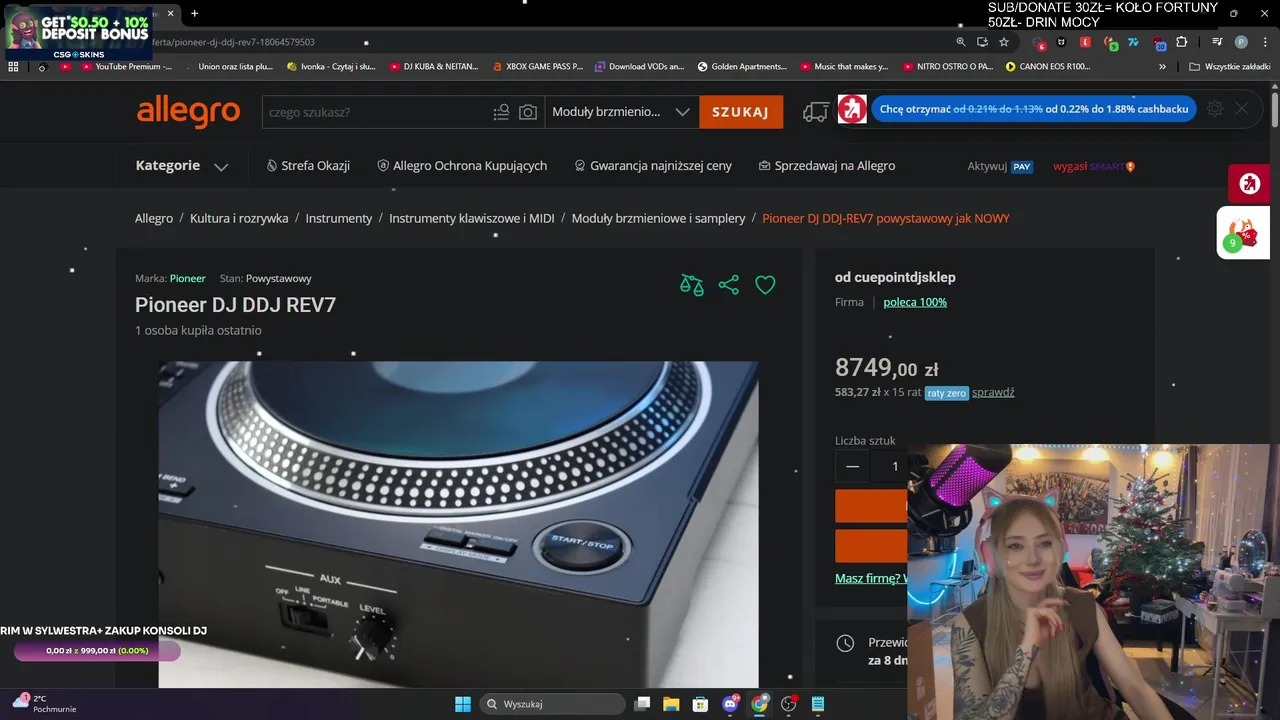1280x720 pixels.
Task: Close the cashback bar with X
Action: tap(1241, 109)
